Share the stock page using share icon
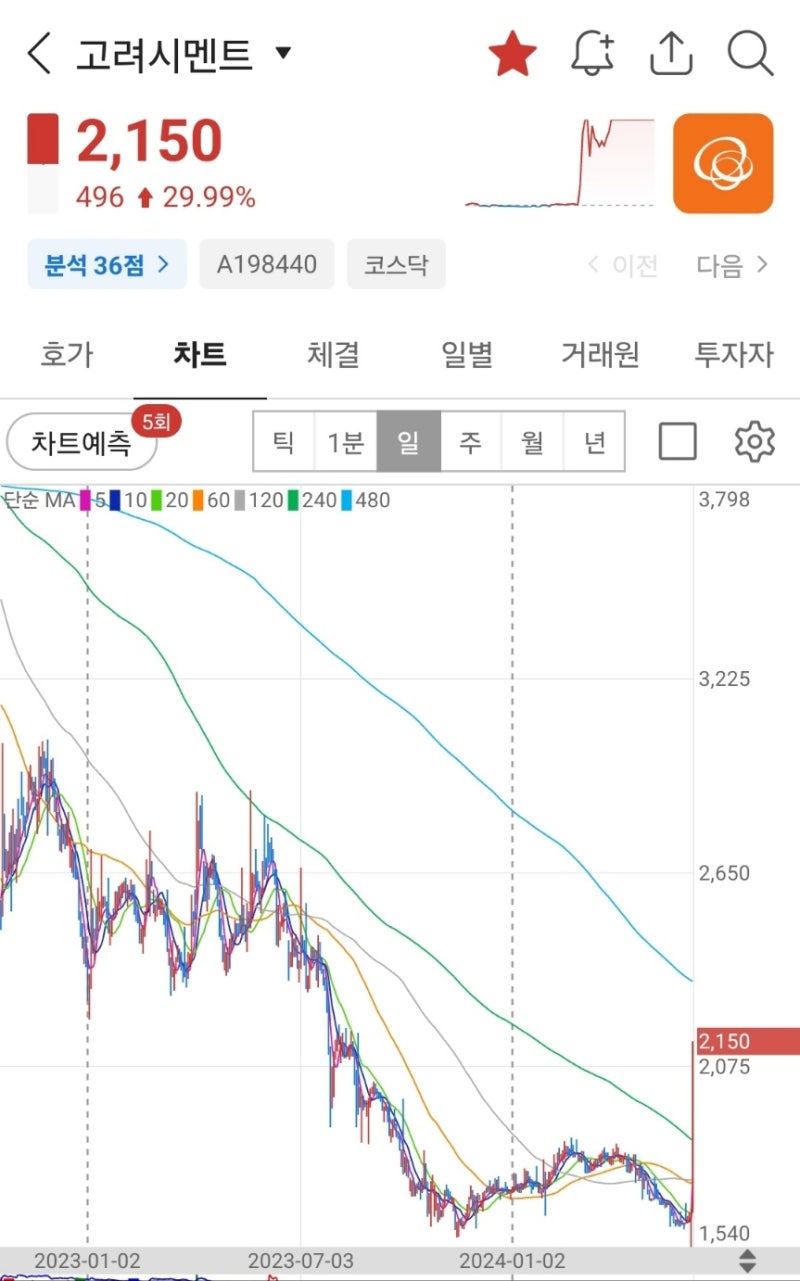The width and height of the screenshot is (800, 1281). point(671,54)
